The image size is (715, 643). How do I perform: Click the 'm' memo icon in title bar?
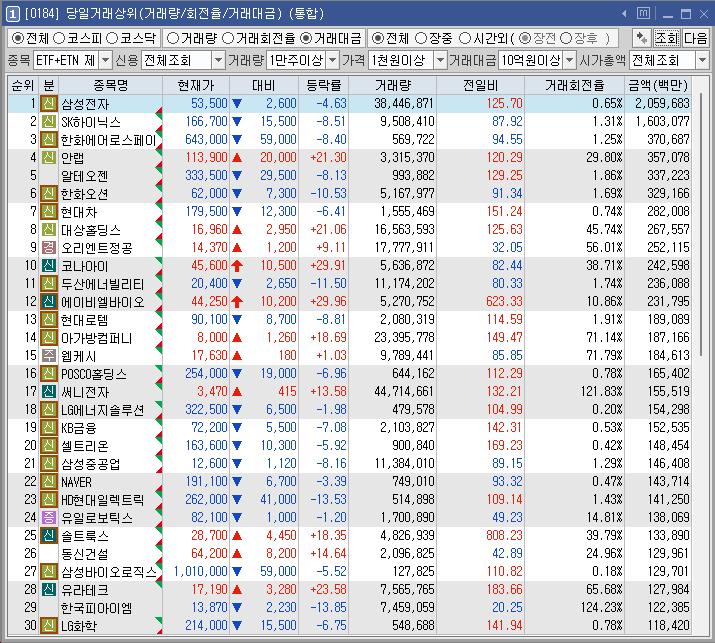click(643, 14)
